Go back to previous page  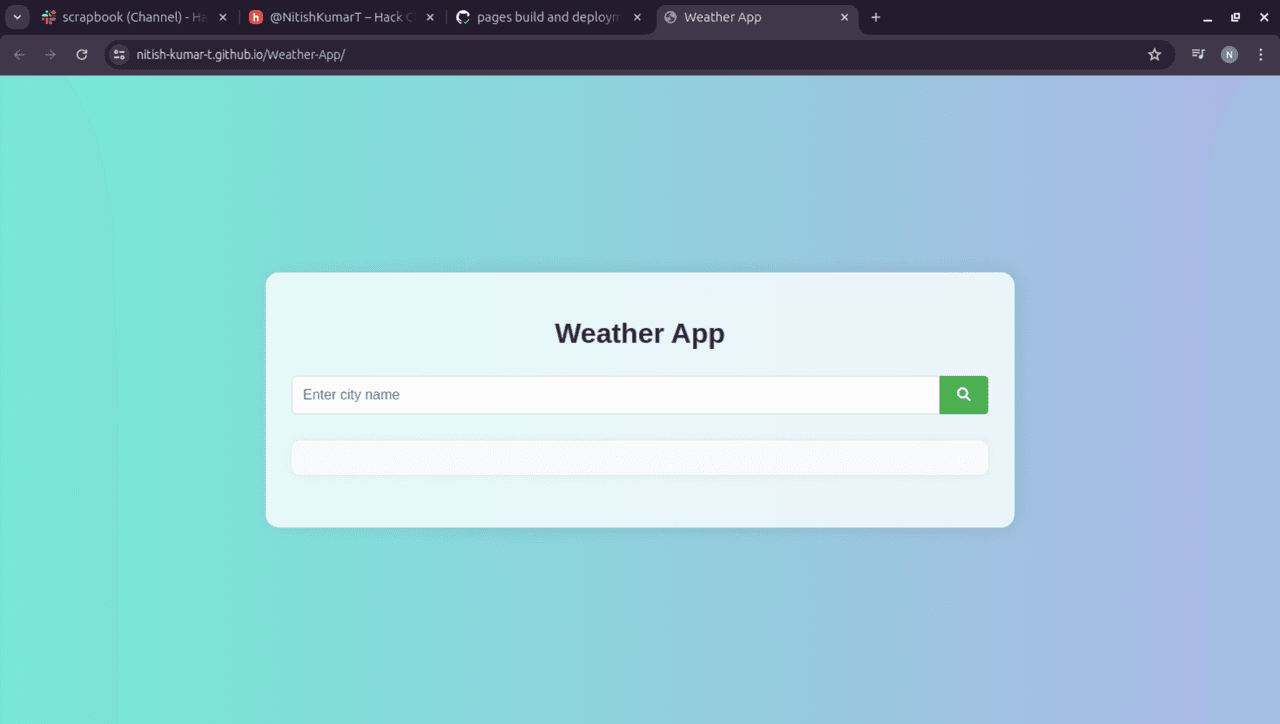tap(19, 55)
